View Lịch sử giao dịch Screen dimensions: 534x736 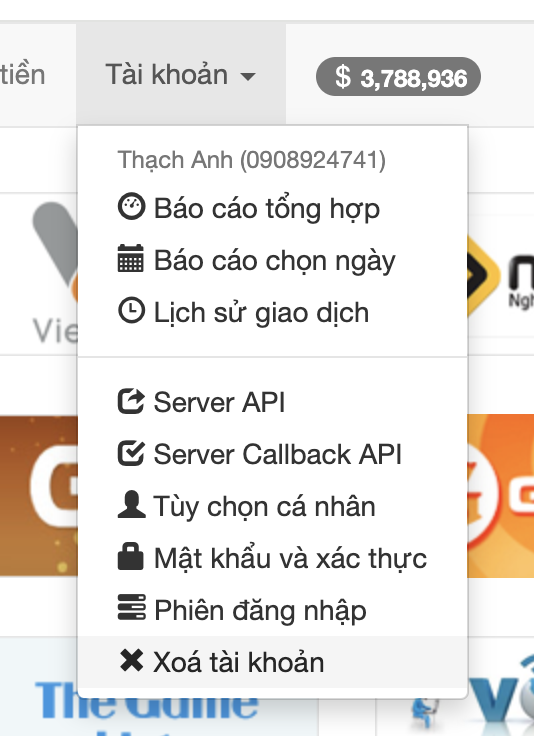pyautogui.click(x=272, y=312)
